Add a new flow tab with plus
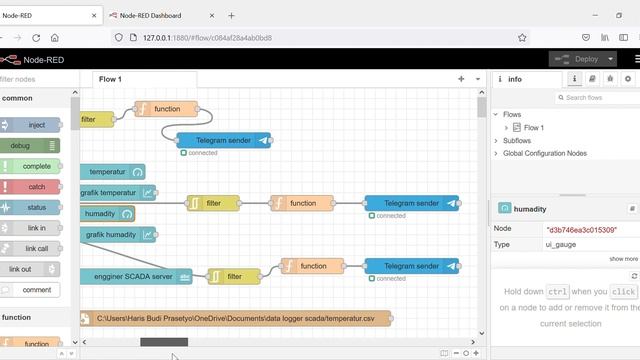 coord(461,79)
